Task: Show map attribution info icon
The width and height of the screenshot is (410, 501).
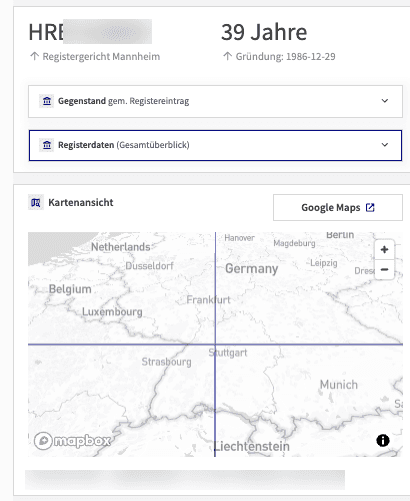Action: pos(383,440)
